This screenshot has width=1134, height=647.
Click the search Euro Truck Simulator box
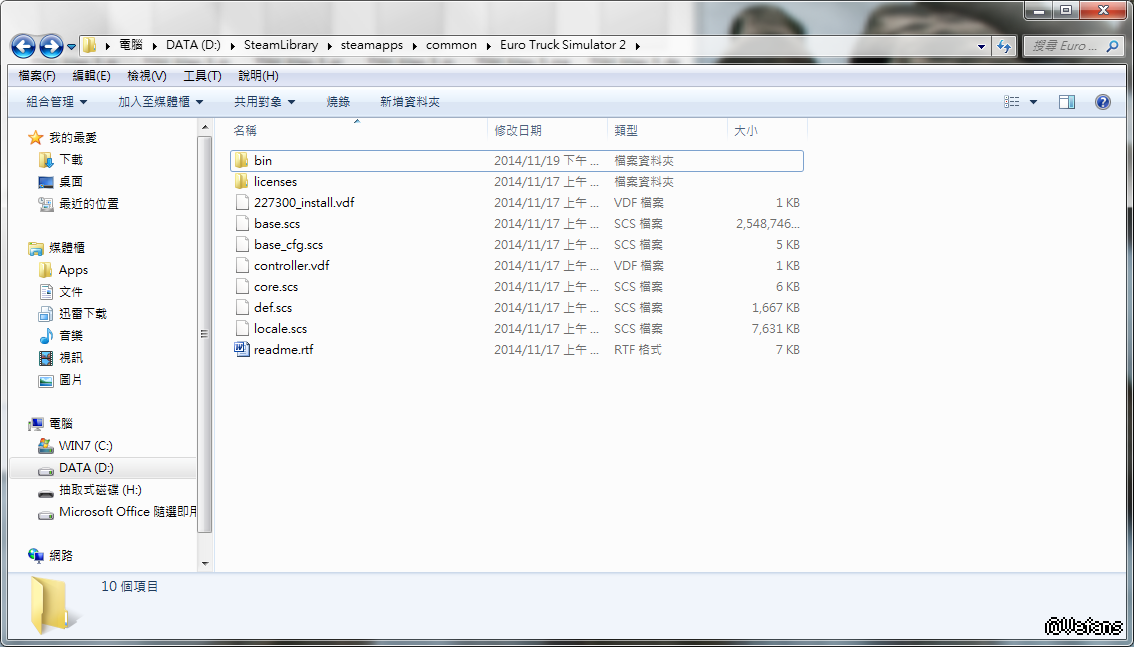point(1073,46)
